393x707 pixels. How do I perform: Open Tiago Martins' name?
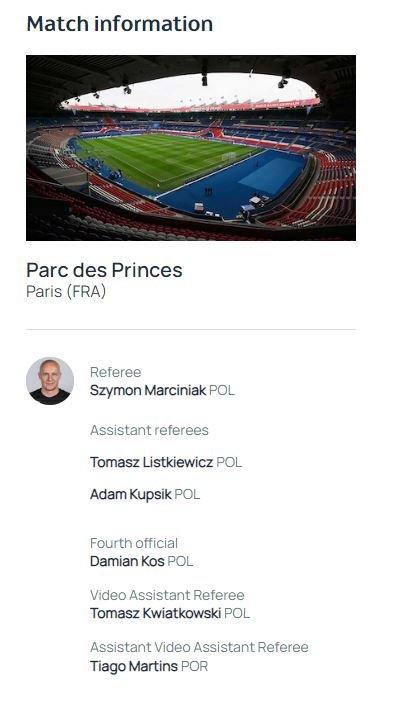coord(134,666)
